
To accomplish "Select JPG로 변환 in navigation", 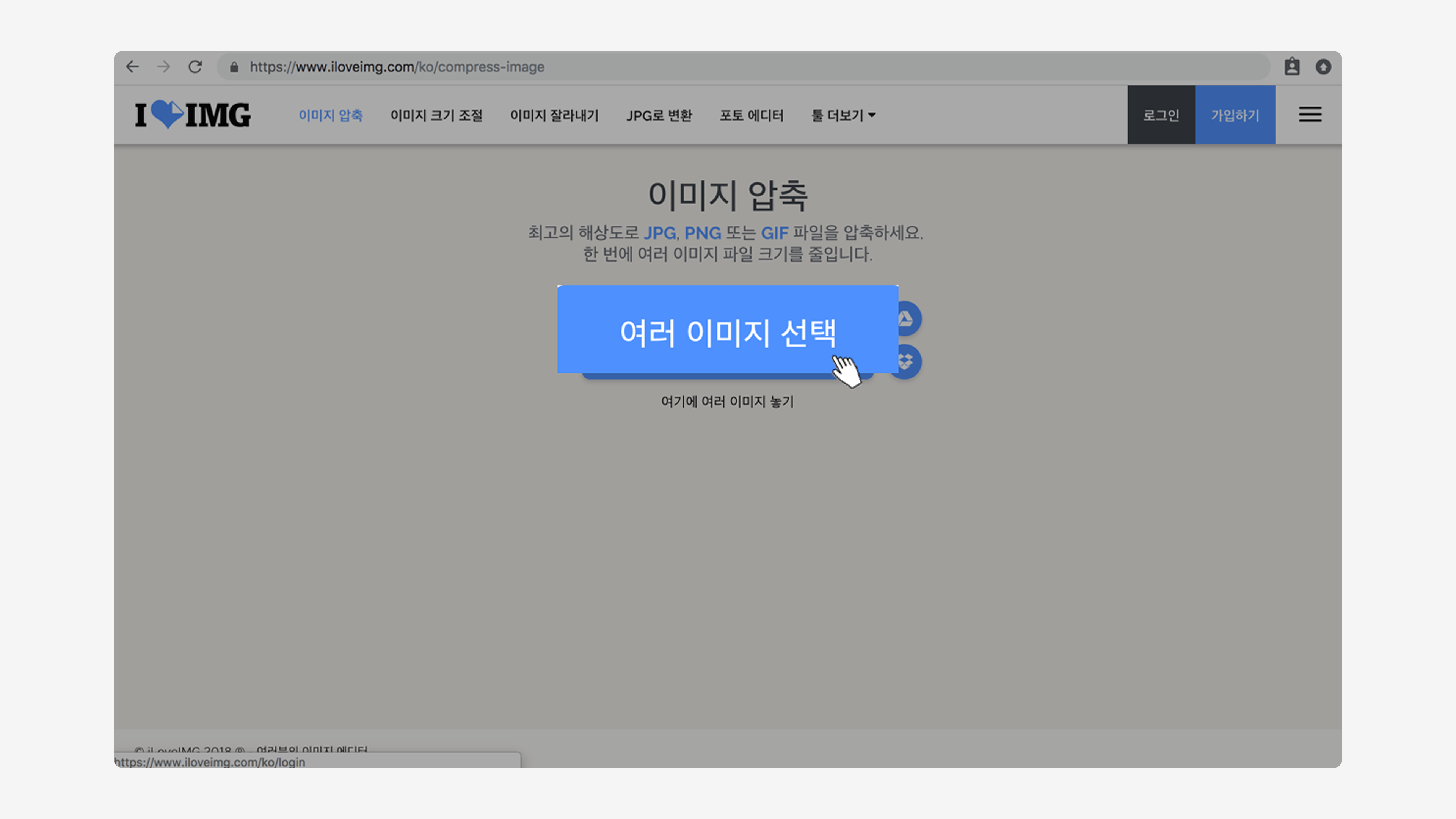I will coord(659,115).
